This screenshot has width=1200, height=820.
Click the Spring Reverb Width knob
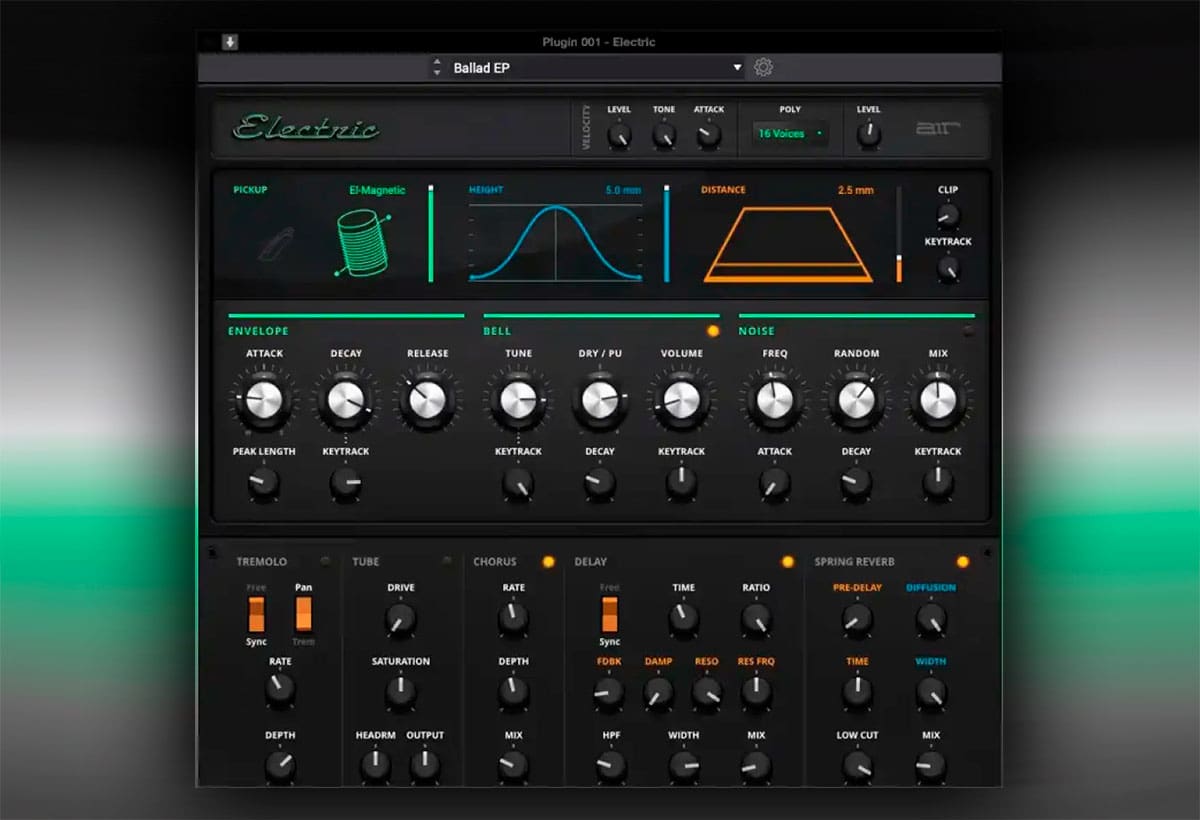(931, 693)
